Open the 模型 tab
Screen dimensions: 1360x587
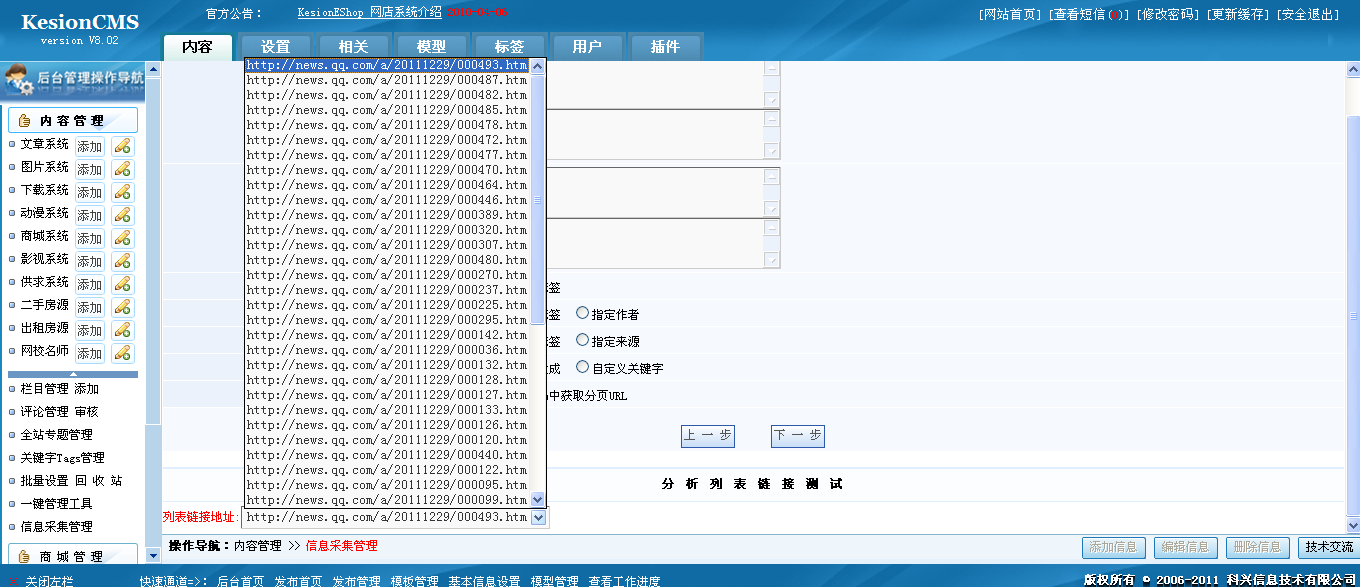point(431,47)
